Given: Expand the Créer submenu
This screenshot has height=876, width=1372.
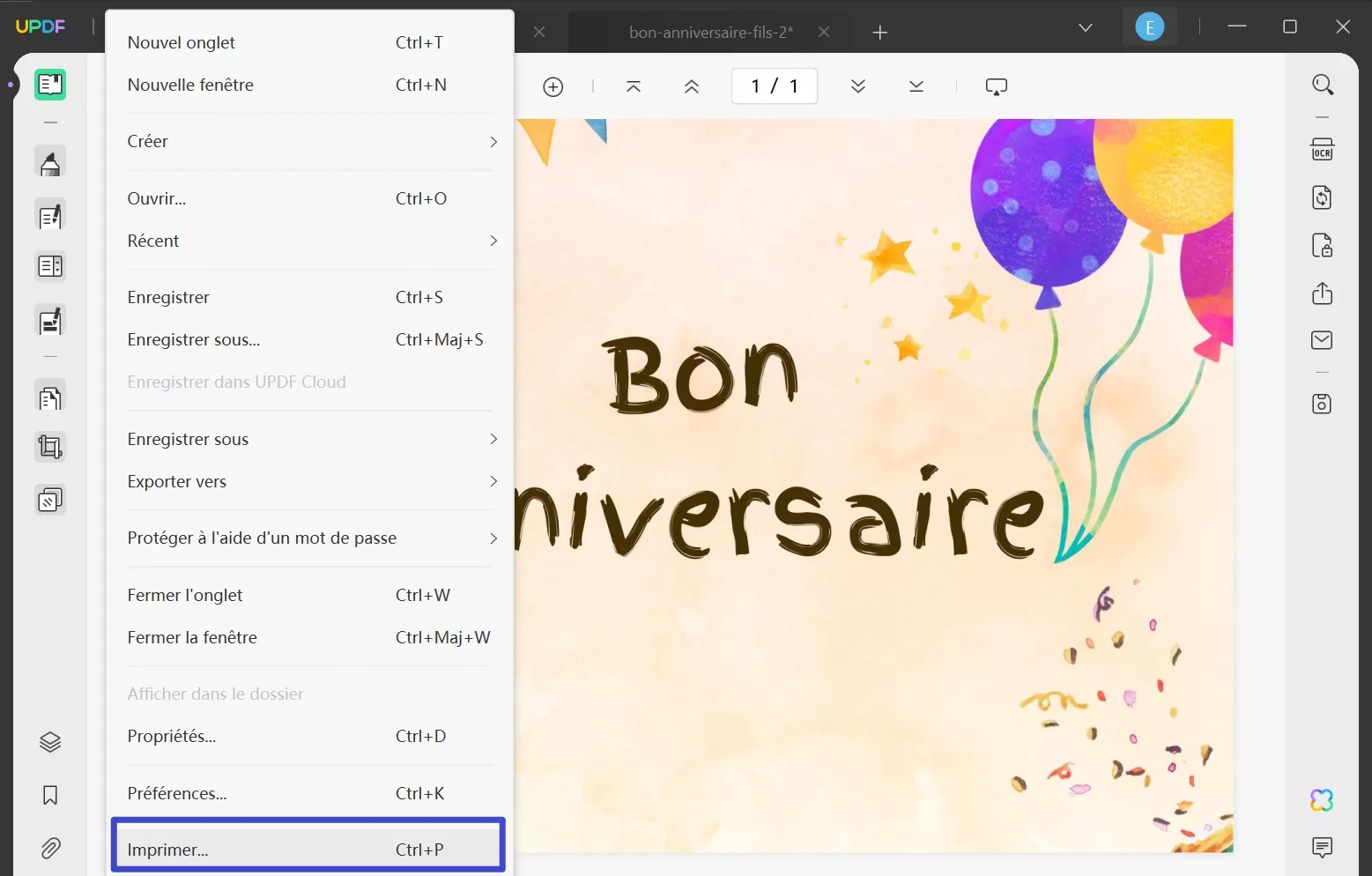Looking at the screenshot, I should point(310,141).
